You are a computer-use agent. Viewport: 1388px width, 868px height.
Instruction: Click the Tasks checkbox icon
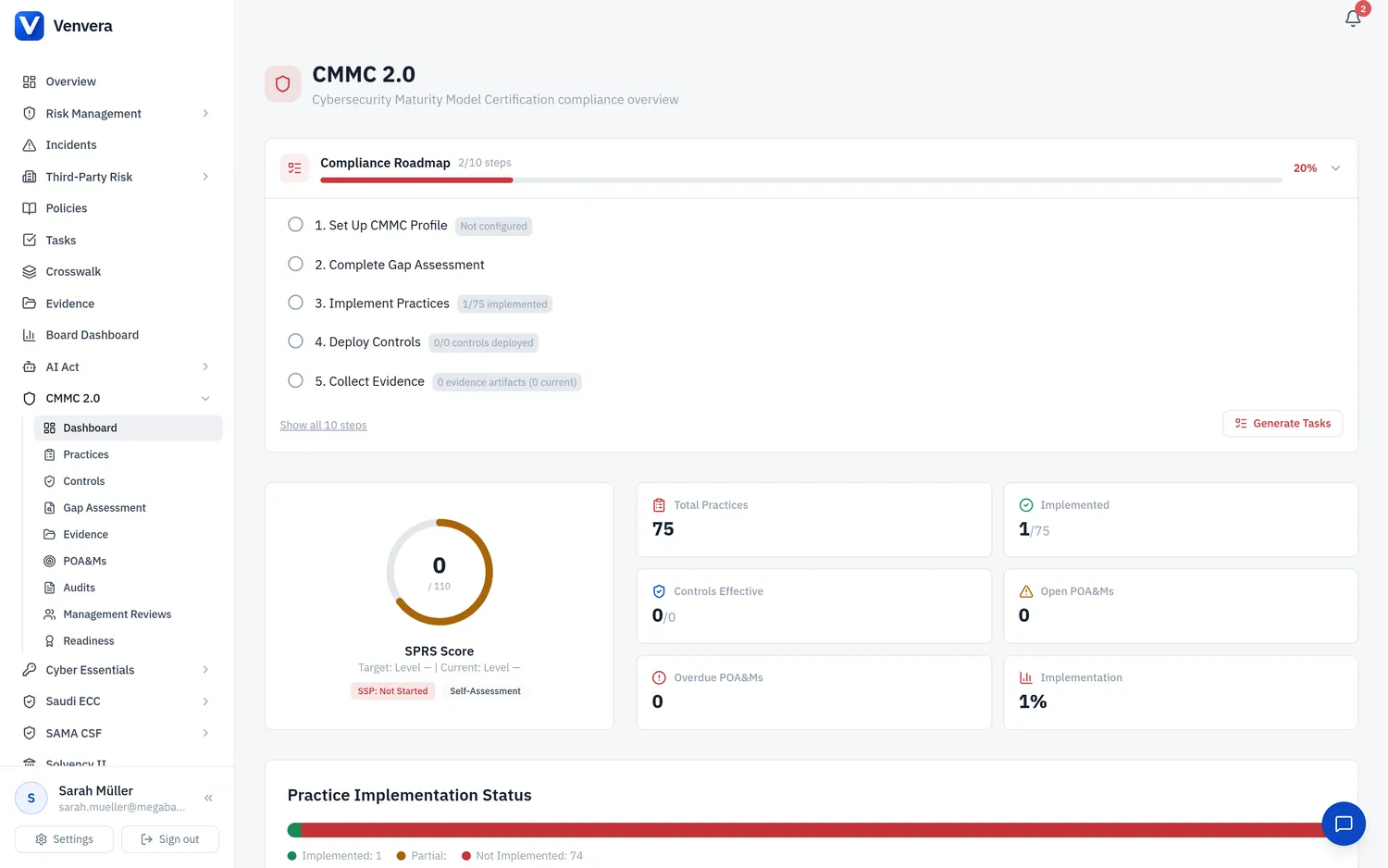click(30, 240)
